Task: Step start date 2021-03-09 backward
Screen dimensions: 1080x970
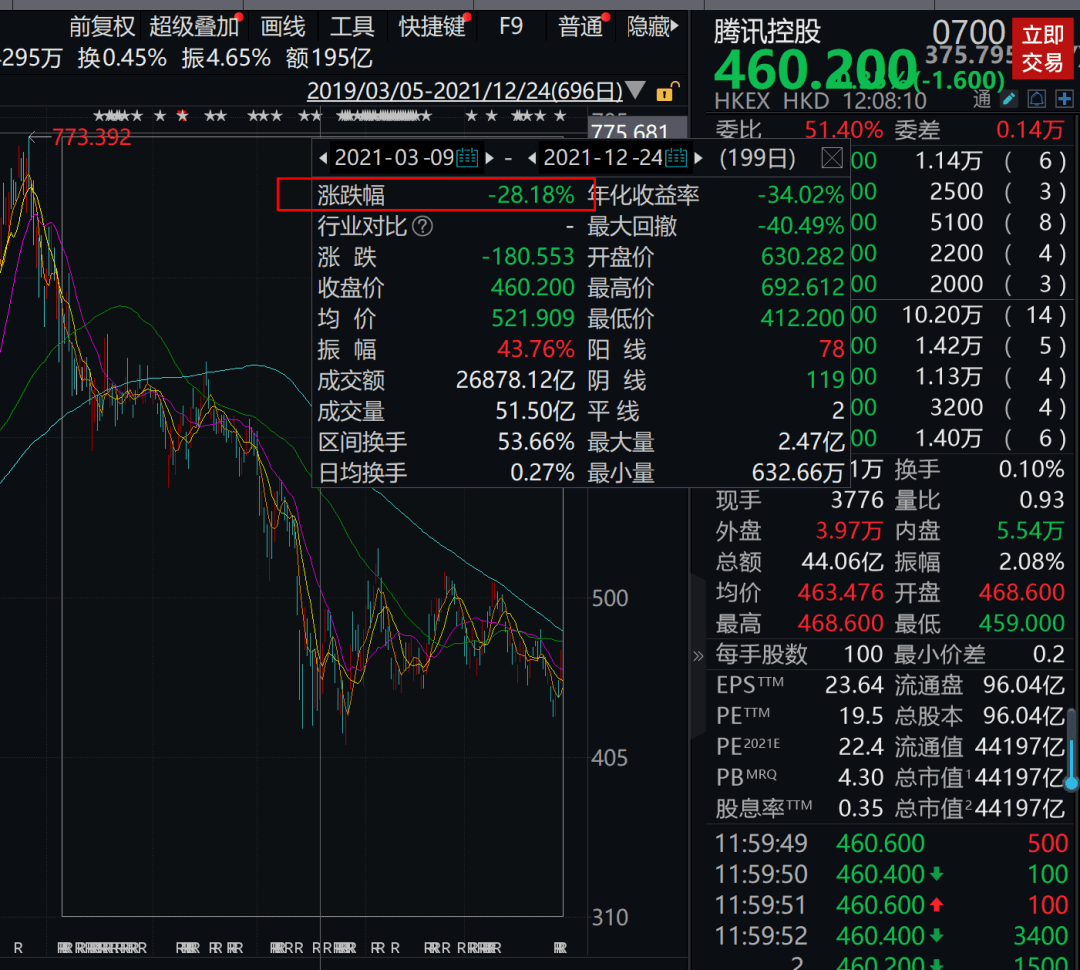Action: pos(323,158)
